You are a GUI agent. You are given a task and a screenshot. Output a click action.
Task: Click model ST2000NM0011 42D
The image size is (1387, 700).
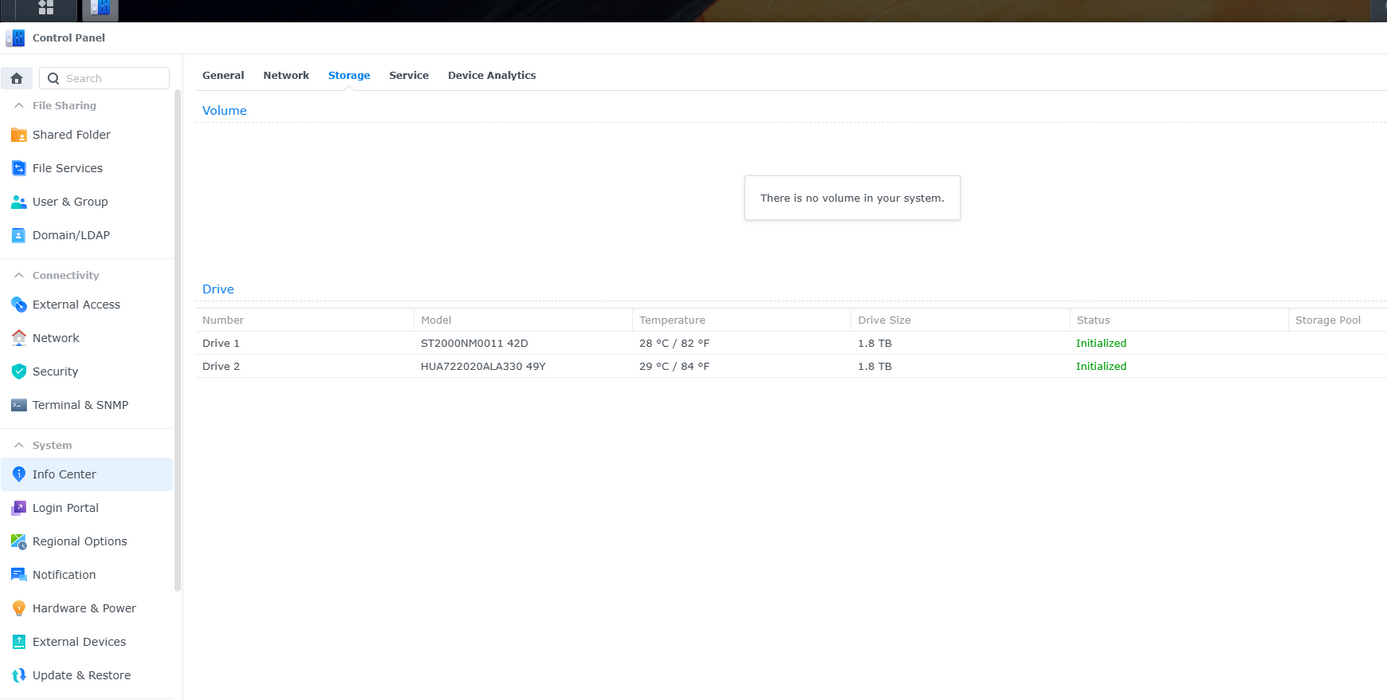474,343
